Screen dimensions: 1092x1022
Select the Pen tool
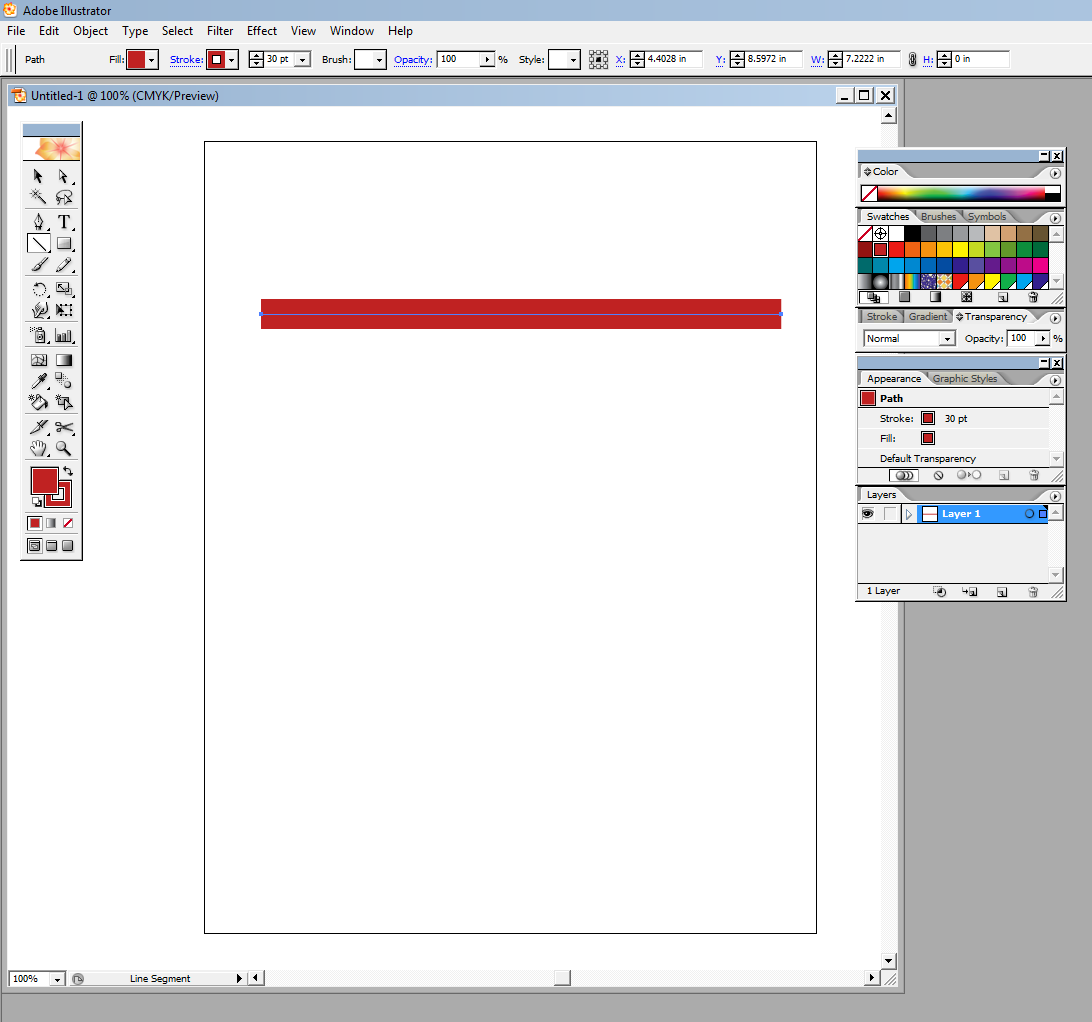[x=38, y=222]
